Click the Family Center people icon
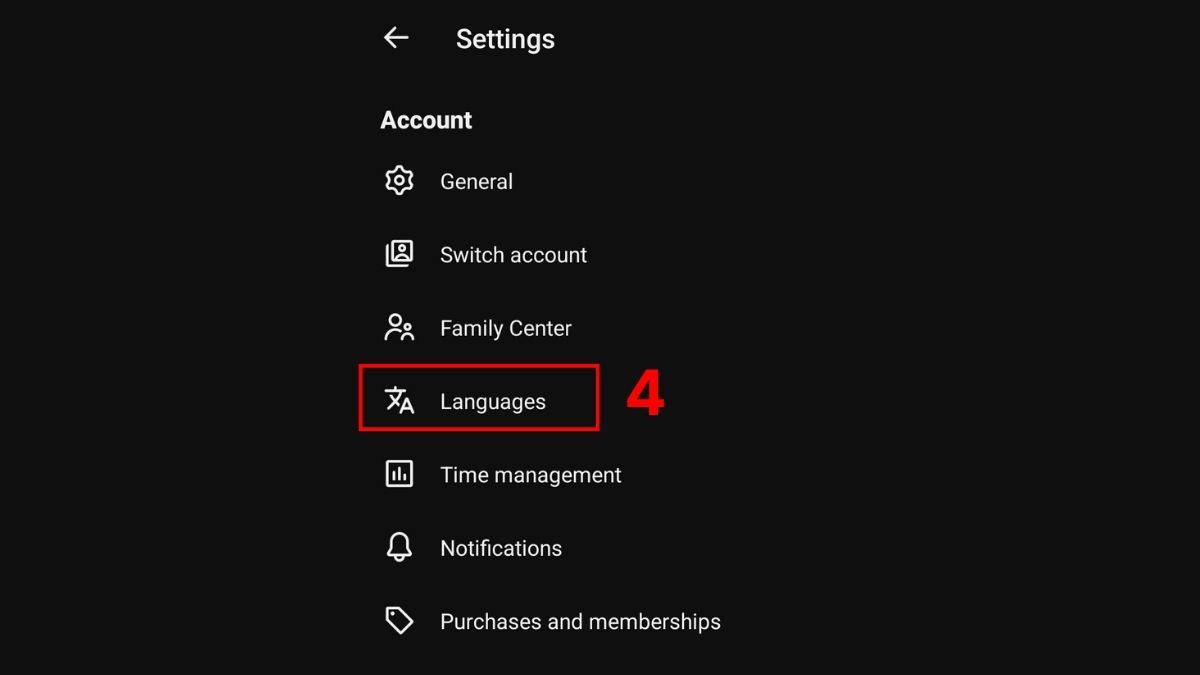The height and width of the screenshot is (675, 1200). click(x=399, y=328)
